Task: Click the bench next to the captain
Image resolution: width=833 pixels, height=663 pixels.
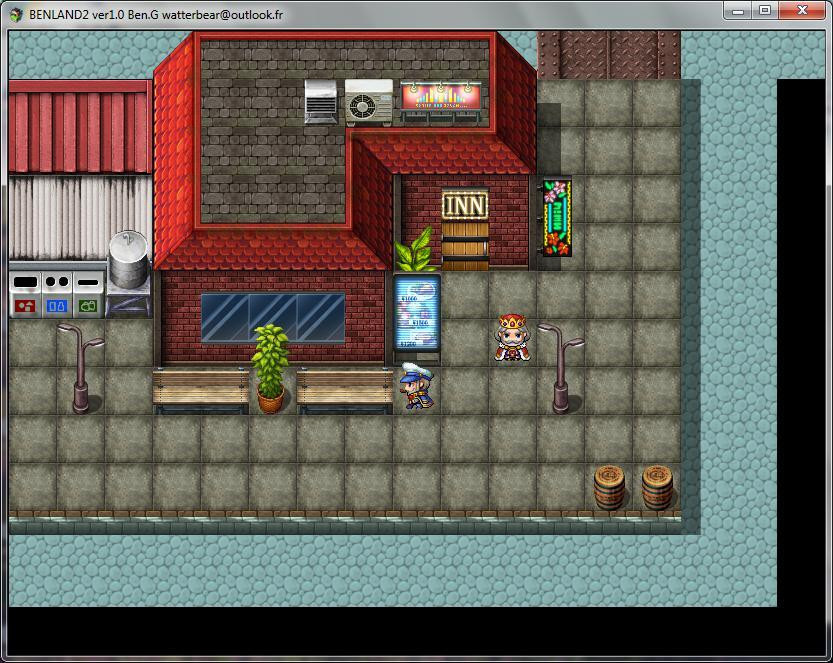Action: tap(344, 390)
